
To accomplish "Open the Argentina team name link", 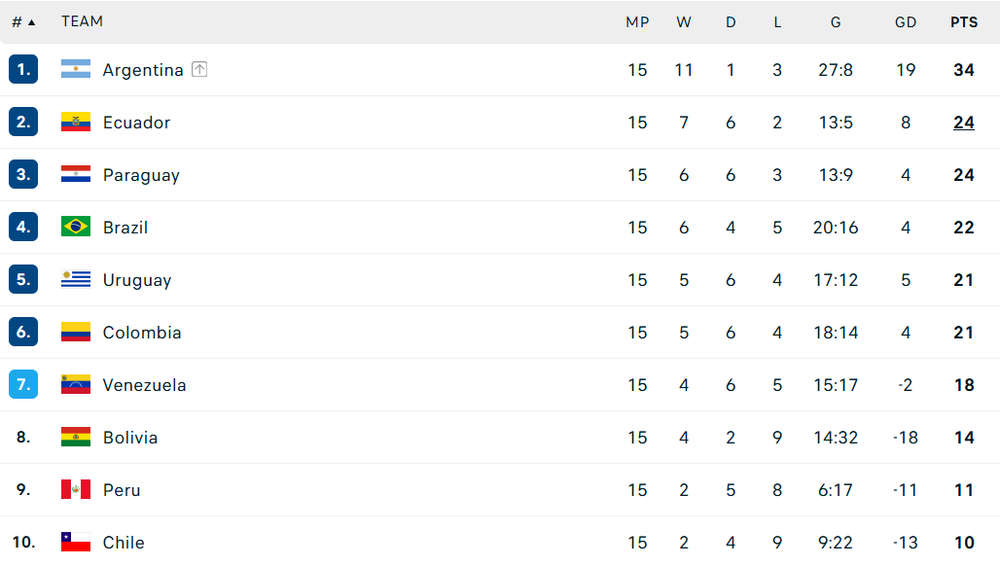I will (143, 70).
